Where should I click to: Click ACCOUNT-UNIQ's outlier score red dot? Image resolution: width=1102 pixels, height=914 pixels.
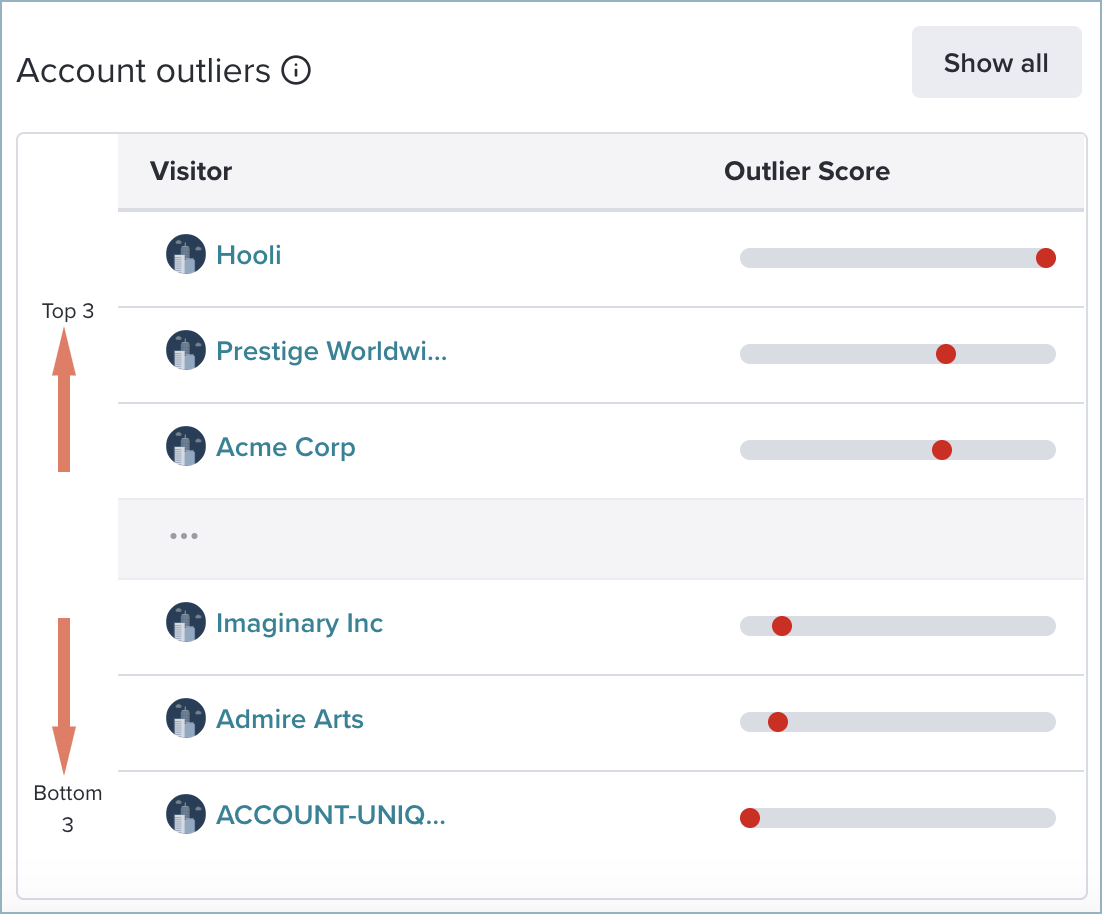pyautogui.click(x=750, y=818)
